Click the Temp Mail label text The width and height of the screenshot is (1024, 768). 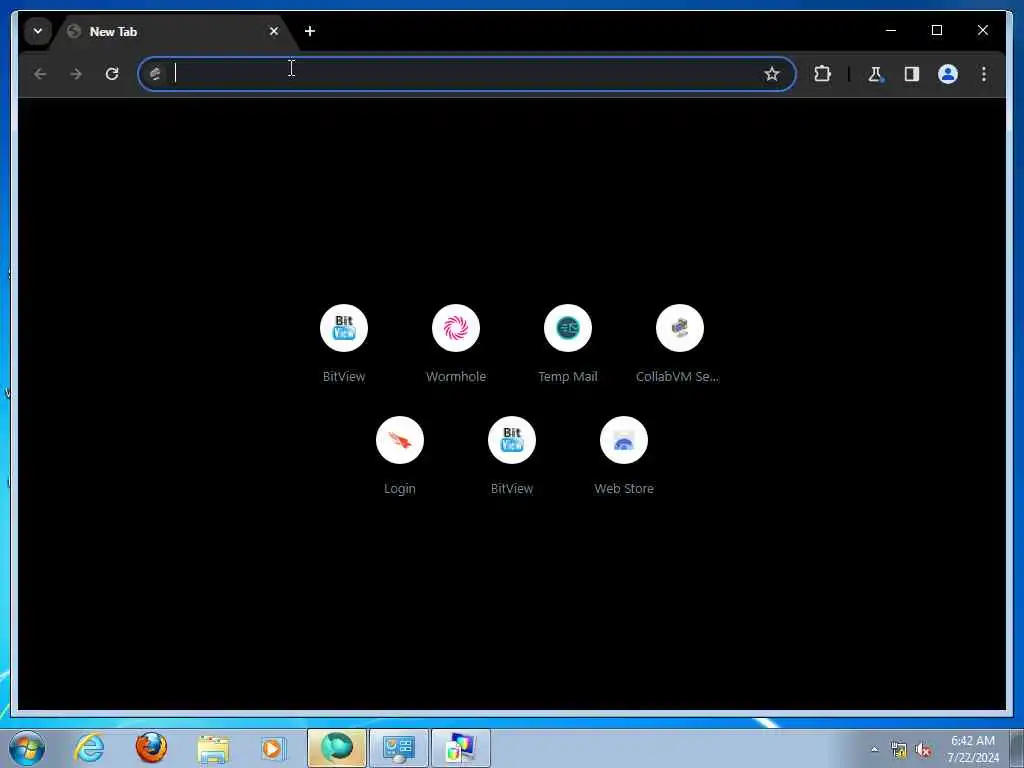tap(568, 377)
